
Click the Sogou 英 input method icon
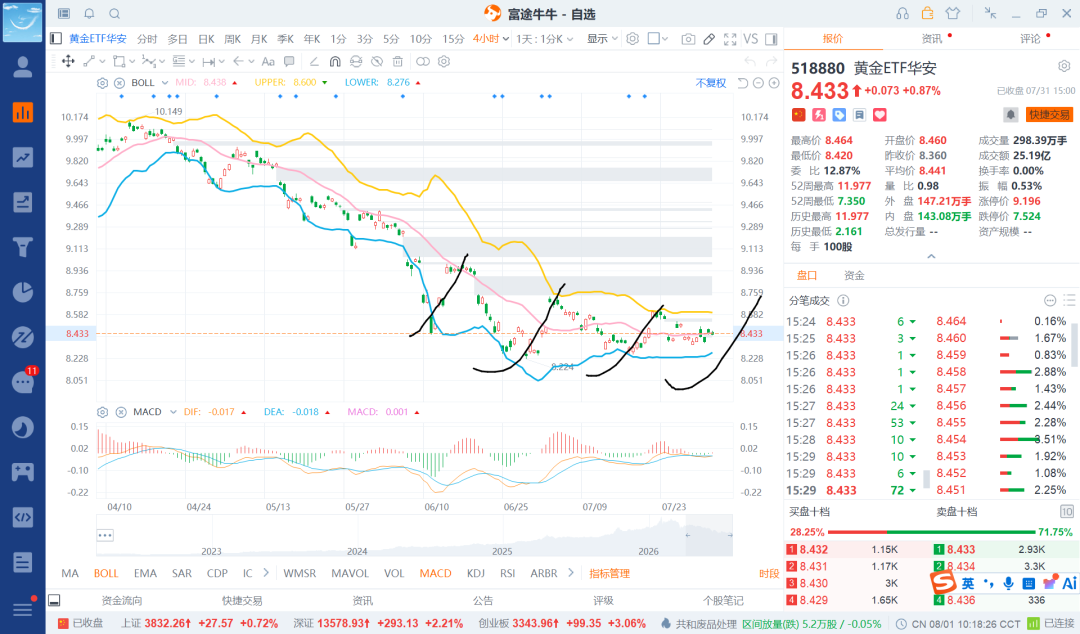[968, 583]
